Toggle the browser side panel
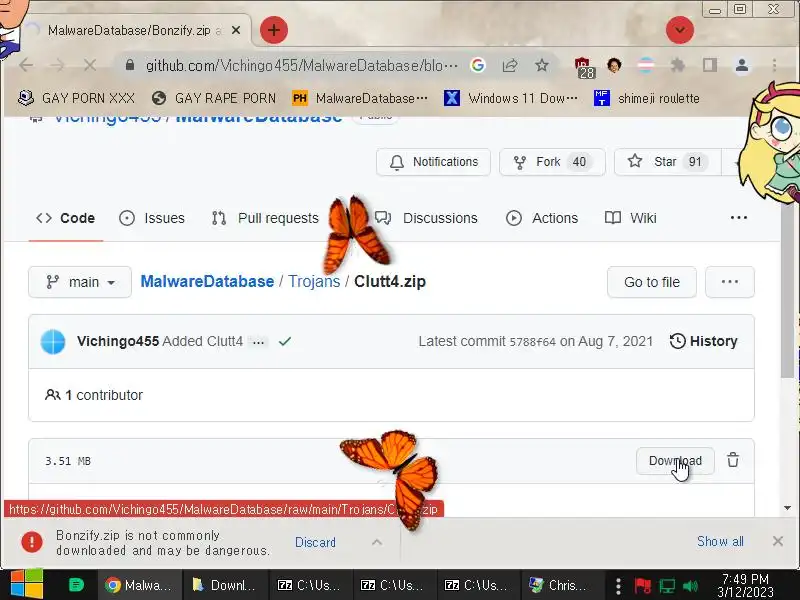 (x=709, y=65)
